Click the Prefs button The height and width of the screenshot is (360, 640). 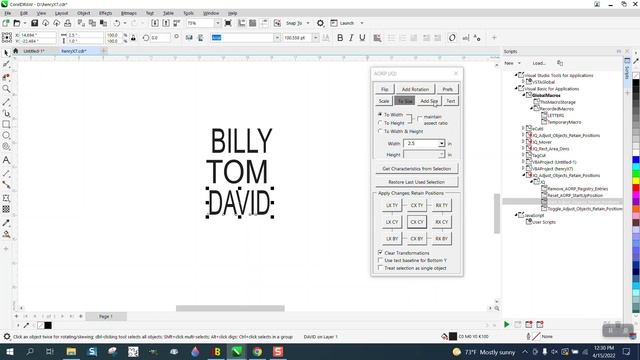click(x=447, y=89)
